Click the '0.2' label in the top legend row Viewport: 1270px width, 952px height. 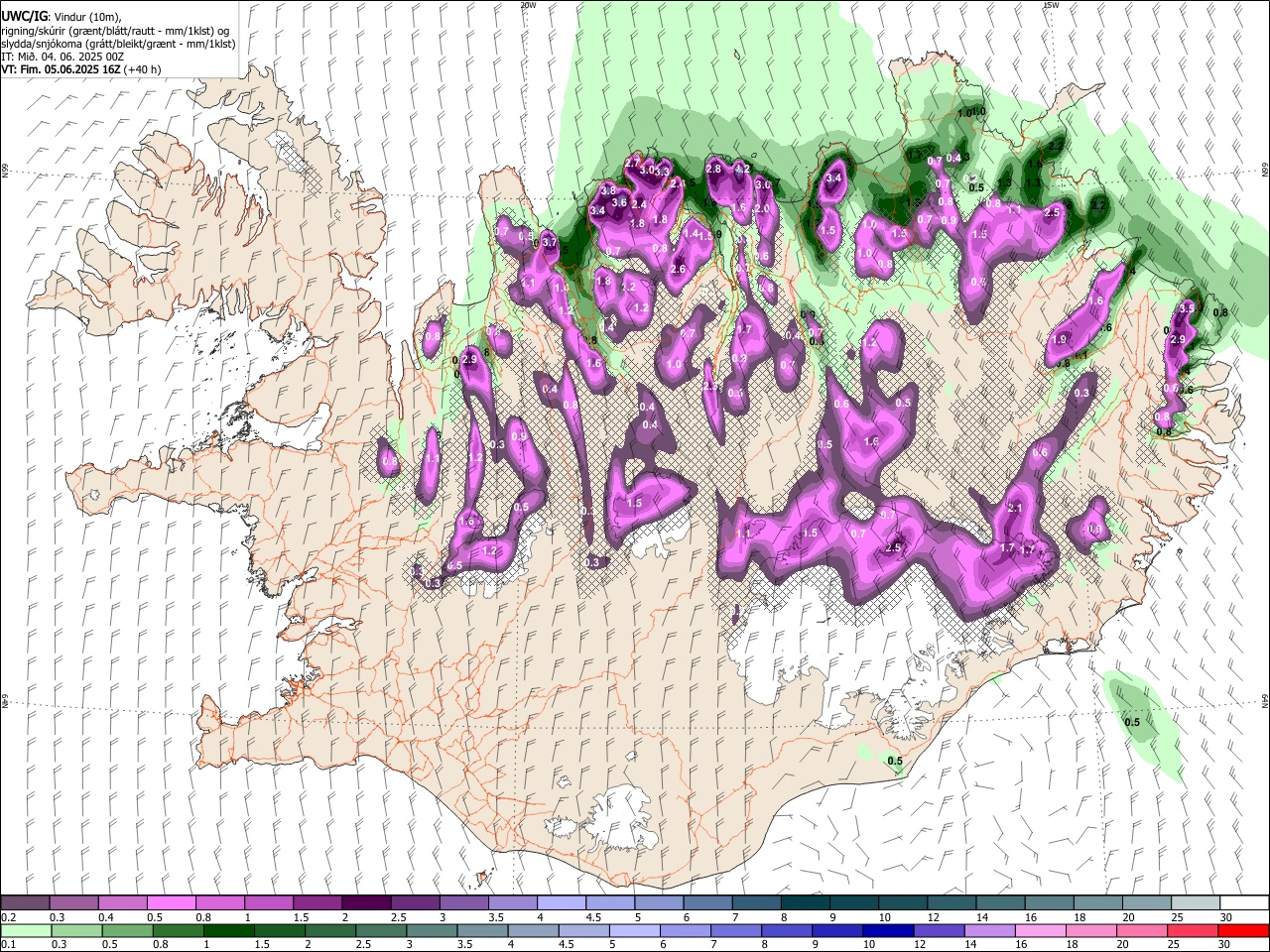8,917
